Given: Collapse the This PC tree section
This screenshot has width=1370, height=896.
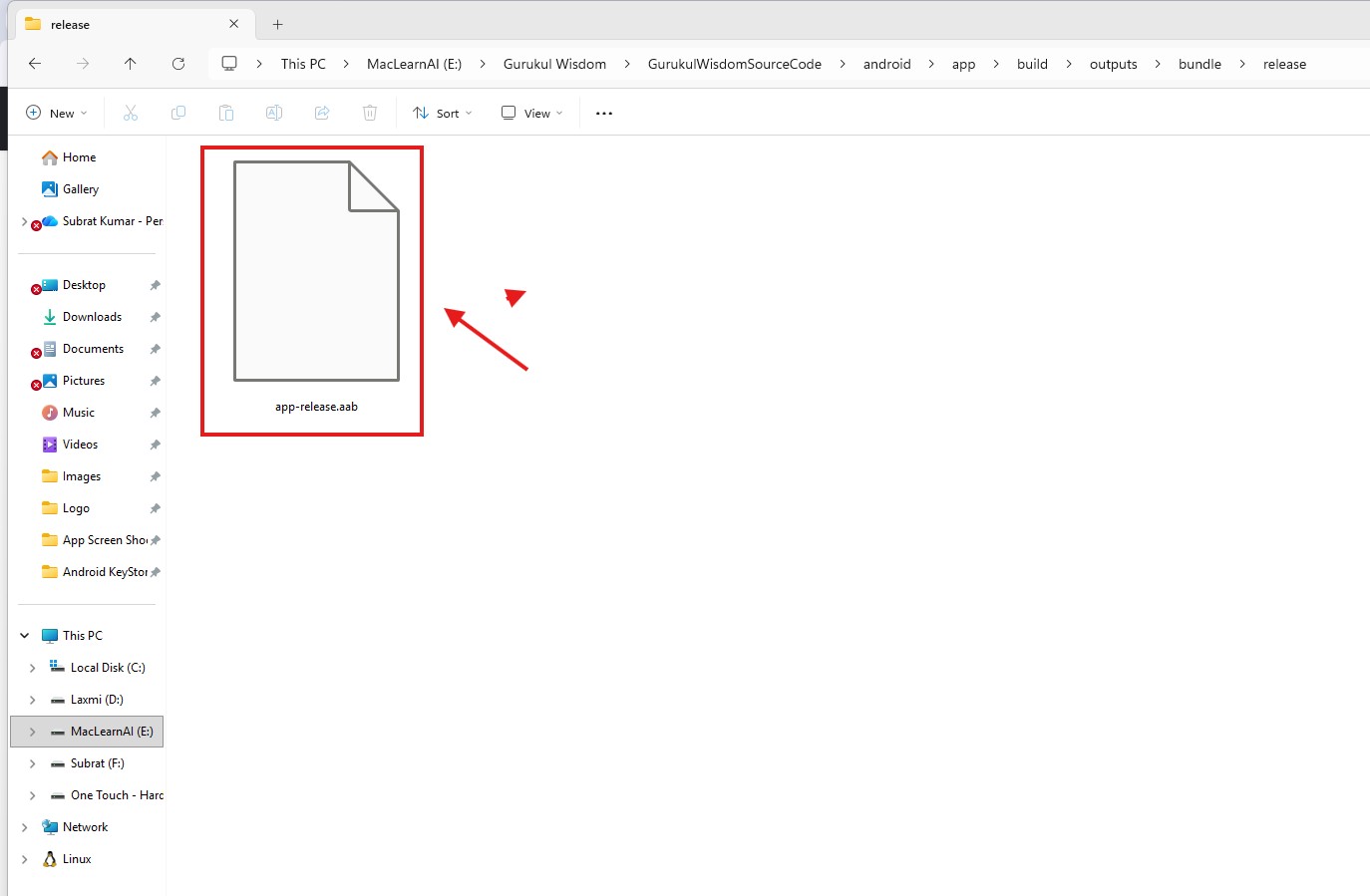Looking at the screenshot, I should (25, 636).
